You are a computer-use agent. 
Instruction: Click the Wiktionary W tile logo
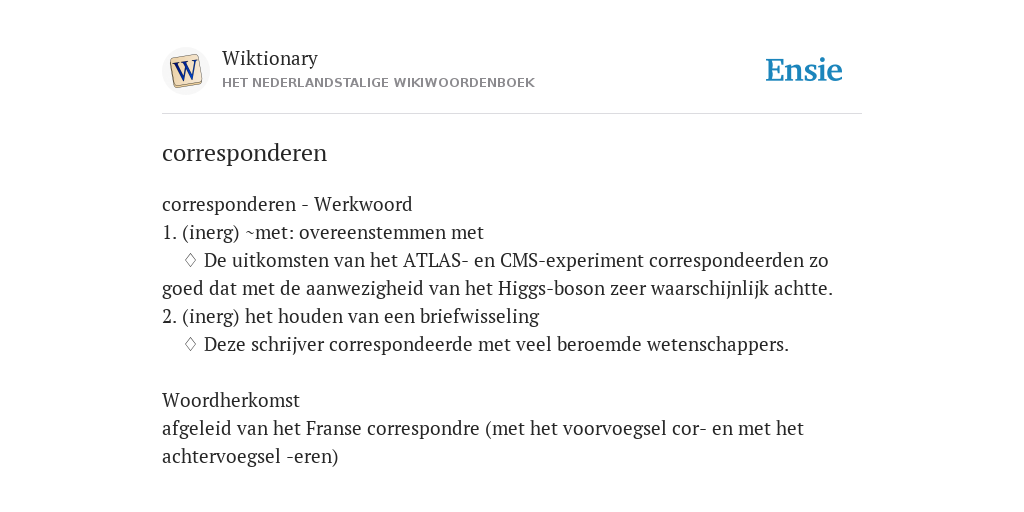(185, 71)
